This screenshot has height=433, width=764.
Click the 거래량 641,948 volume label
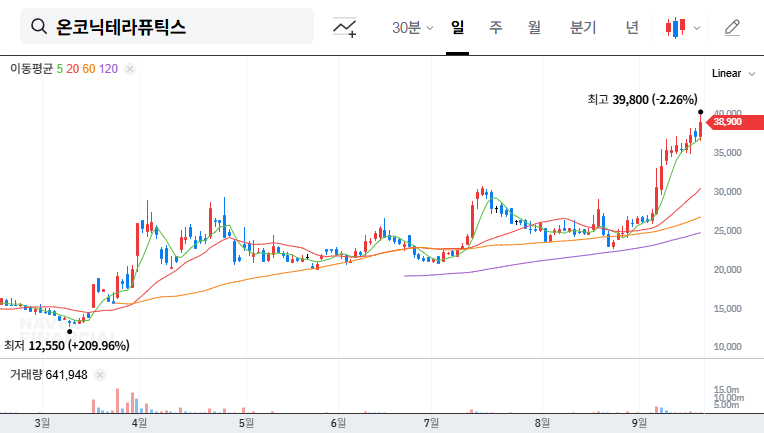49,375
